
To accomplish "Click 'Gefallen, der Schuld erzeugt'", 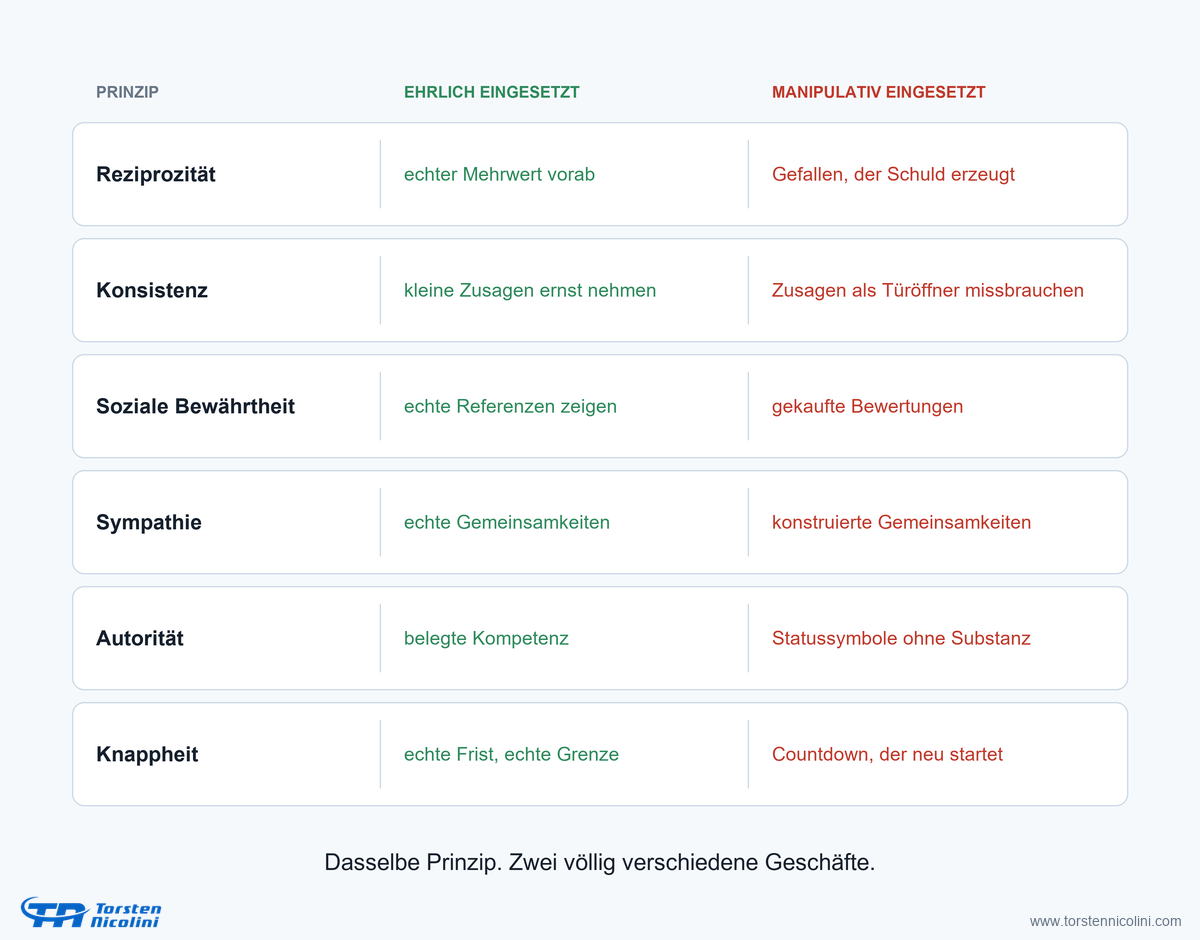I will (893, 174).
